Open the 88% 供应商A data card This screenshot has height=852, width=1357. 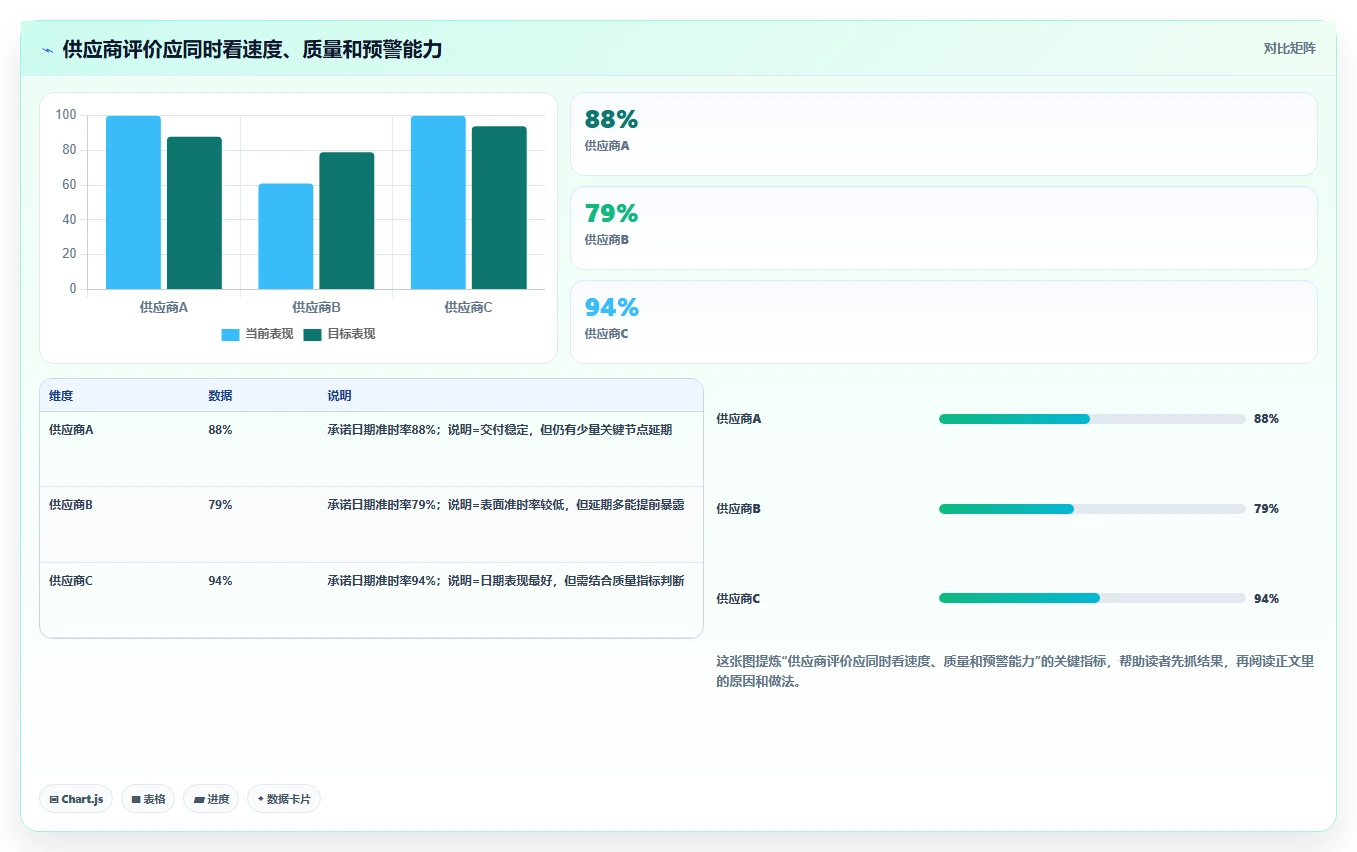[x=943, y=134]
